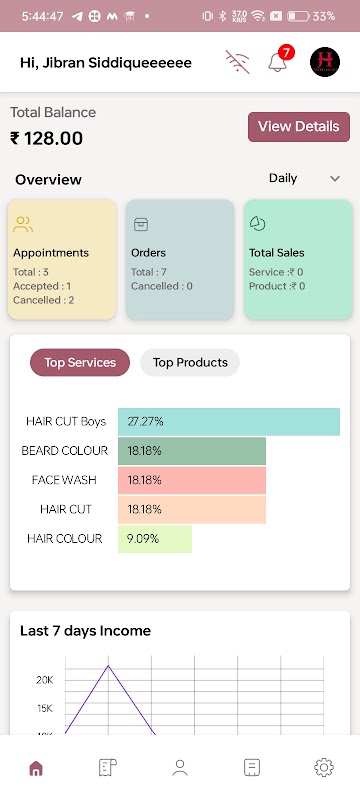Expand the Daily period dropdown

tap(304, 178)
